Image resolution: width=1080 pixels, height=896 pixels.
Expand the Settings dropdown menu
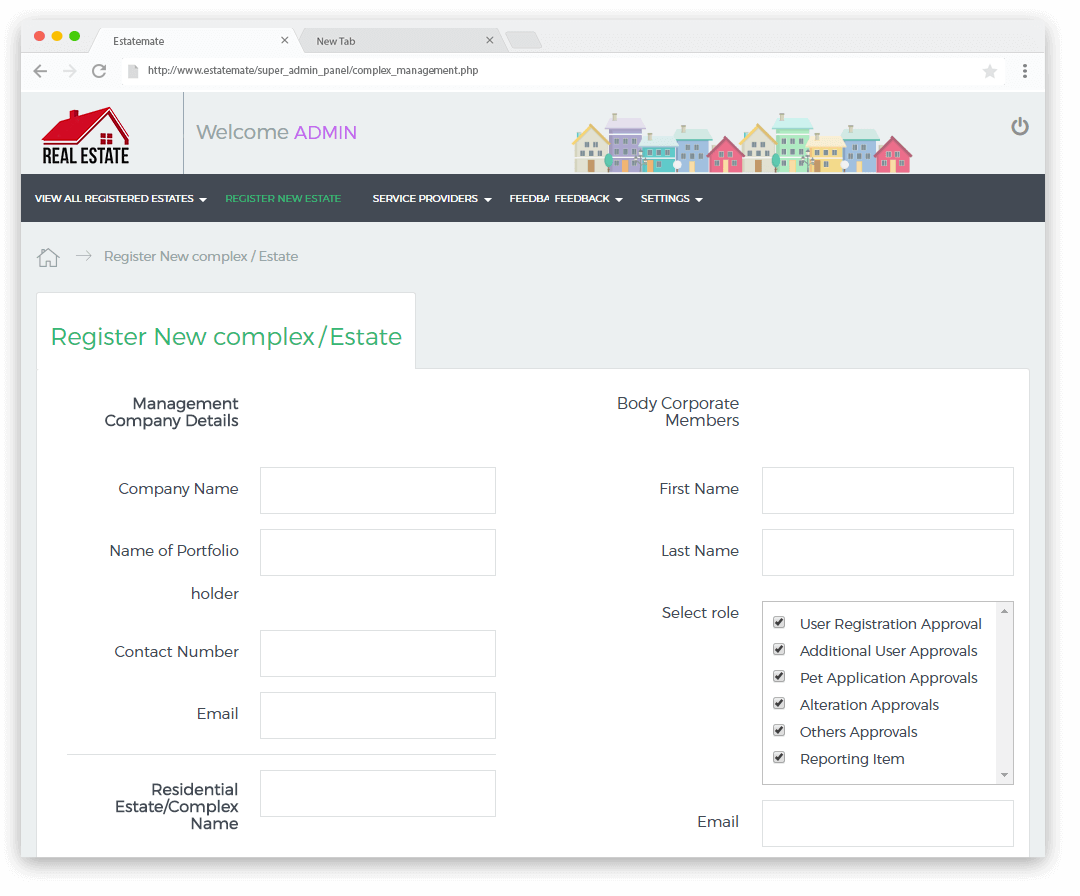(x=671, y=199)
